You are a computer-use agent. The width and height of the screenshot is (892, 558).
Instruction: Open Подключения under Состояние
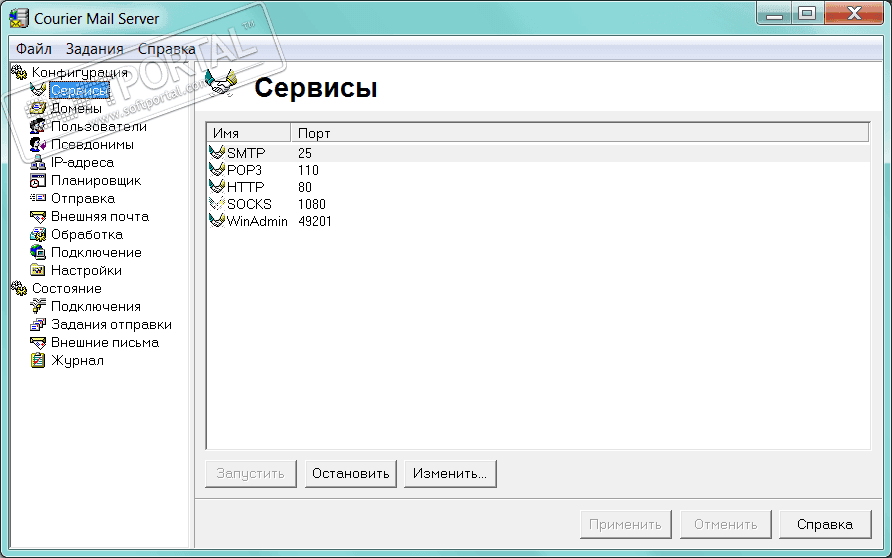(x=96, y=306)
